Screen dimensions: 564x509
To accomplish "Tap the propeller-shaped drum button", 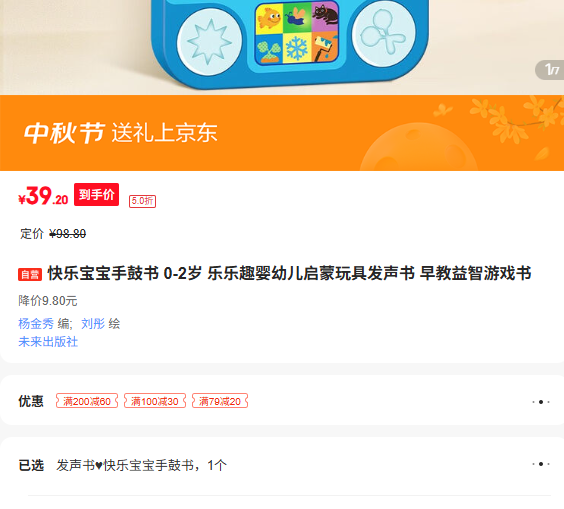I will 383,34.
